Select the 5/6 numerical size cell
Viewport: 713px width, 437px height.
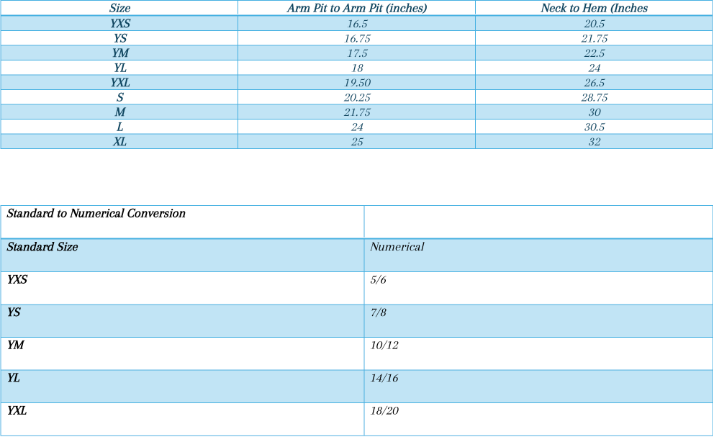[378, 279]
